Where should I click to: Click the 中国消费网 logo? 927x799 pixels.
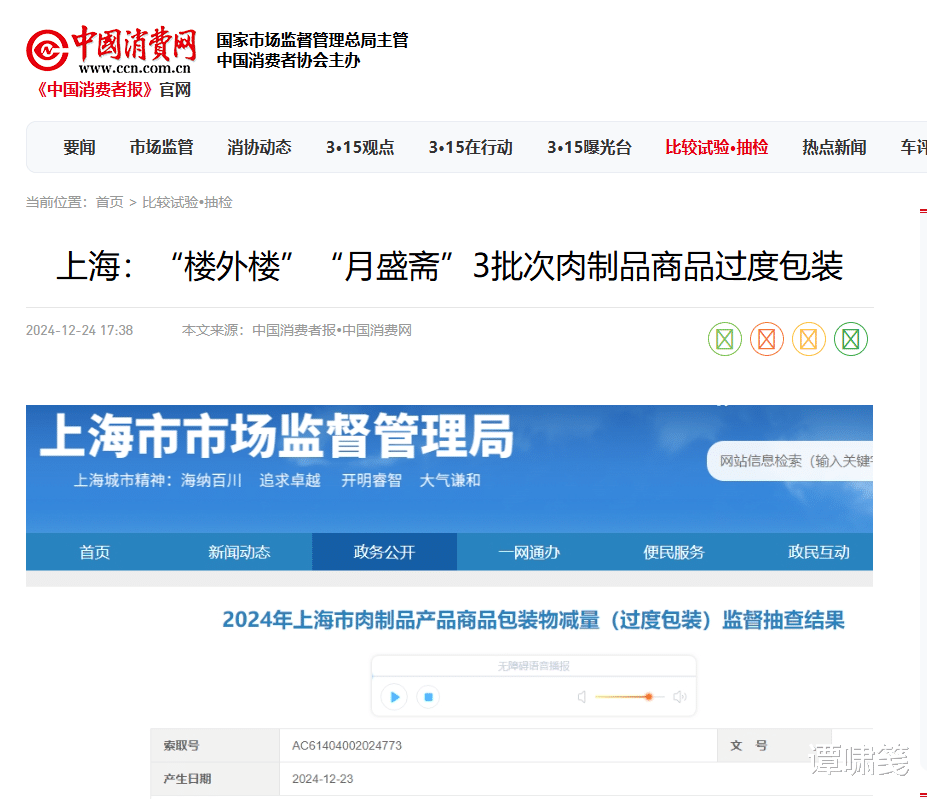[111, 51]
